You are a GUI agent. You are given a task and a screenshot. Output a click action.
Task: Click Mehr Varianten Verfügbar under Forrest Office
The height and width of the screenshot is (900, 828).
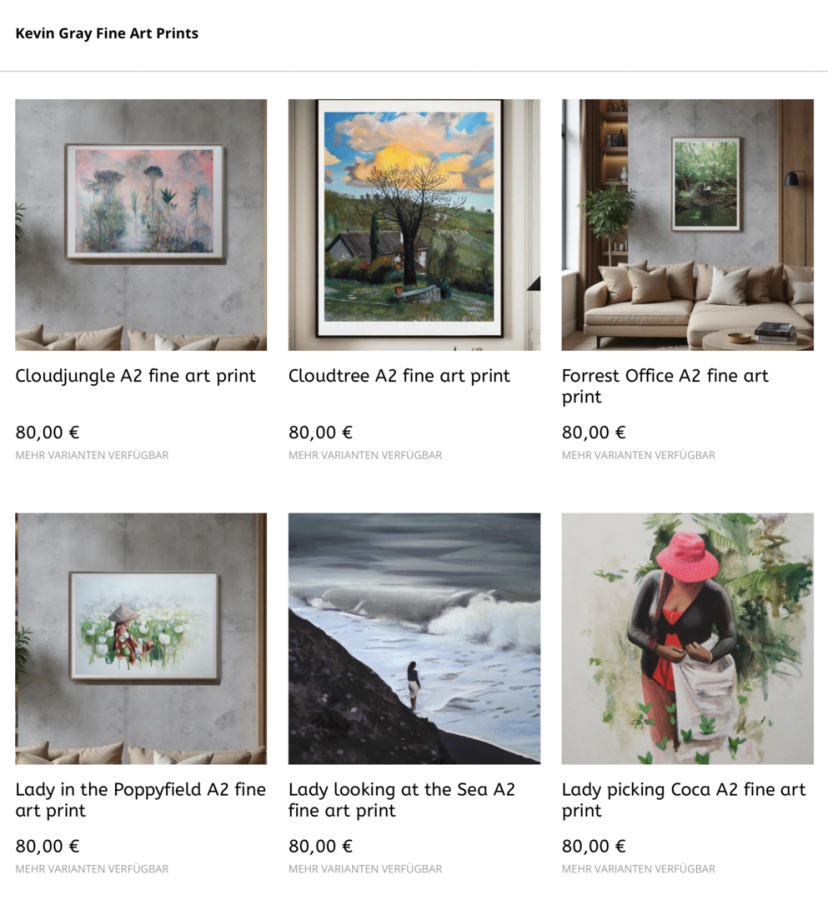638,455
